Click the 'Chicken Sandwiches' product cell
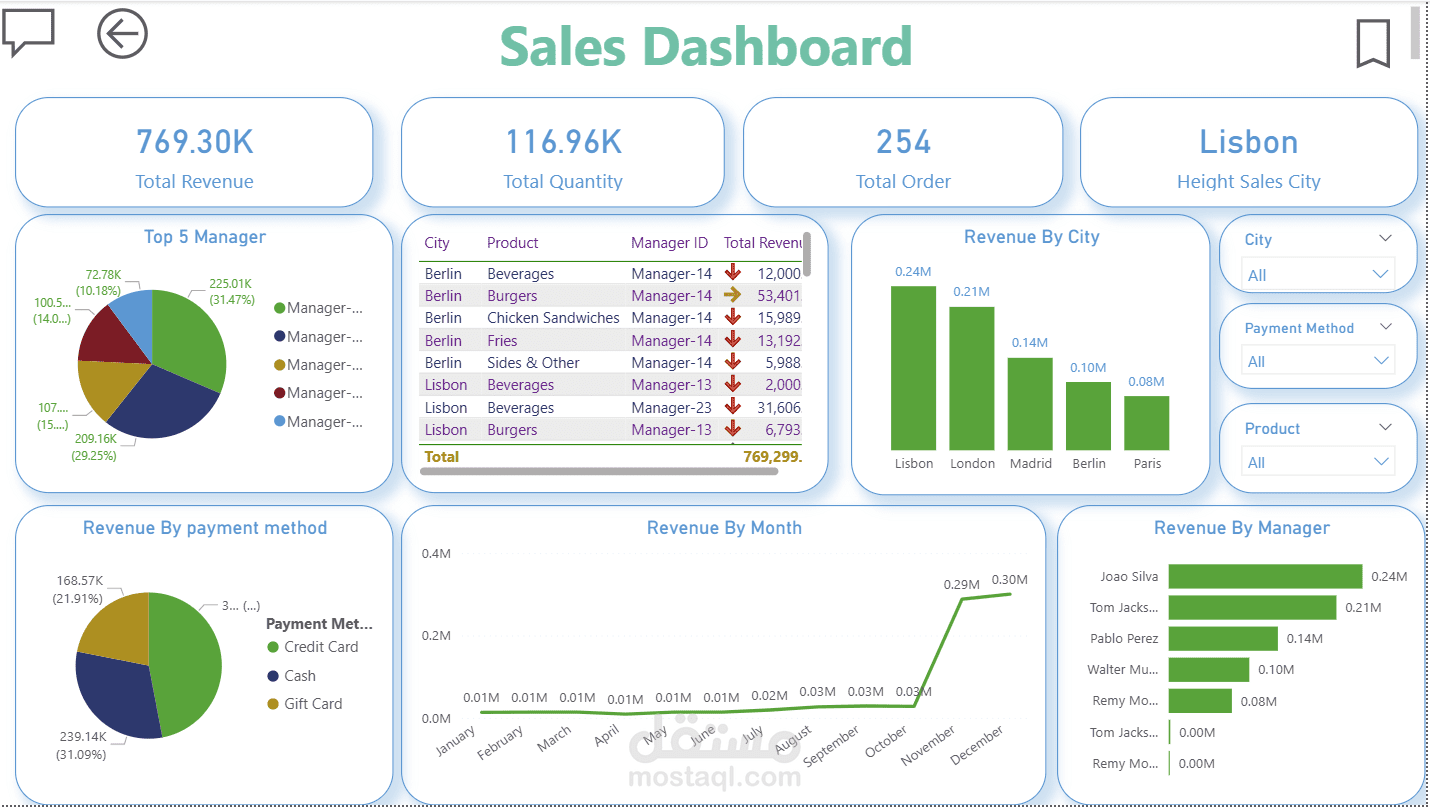Image resolution: width=1430 pixels, height=808 pixels. pos(553,317)
